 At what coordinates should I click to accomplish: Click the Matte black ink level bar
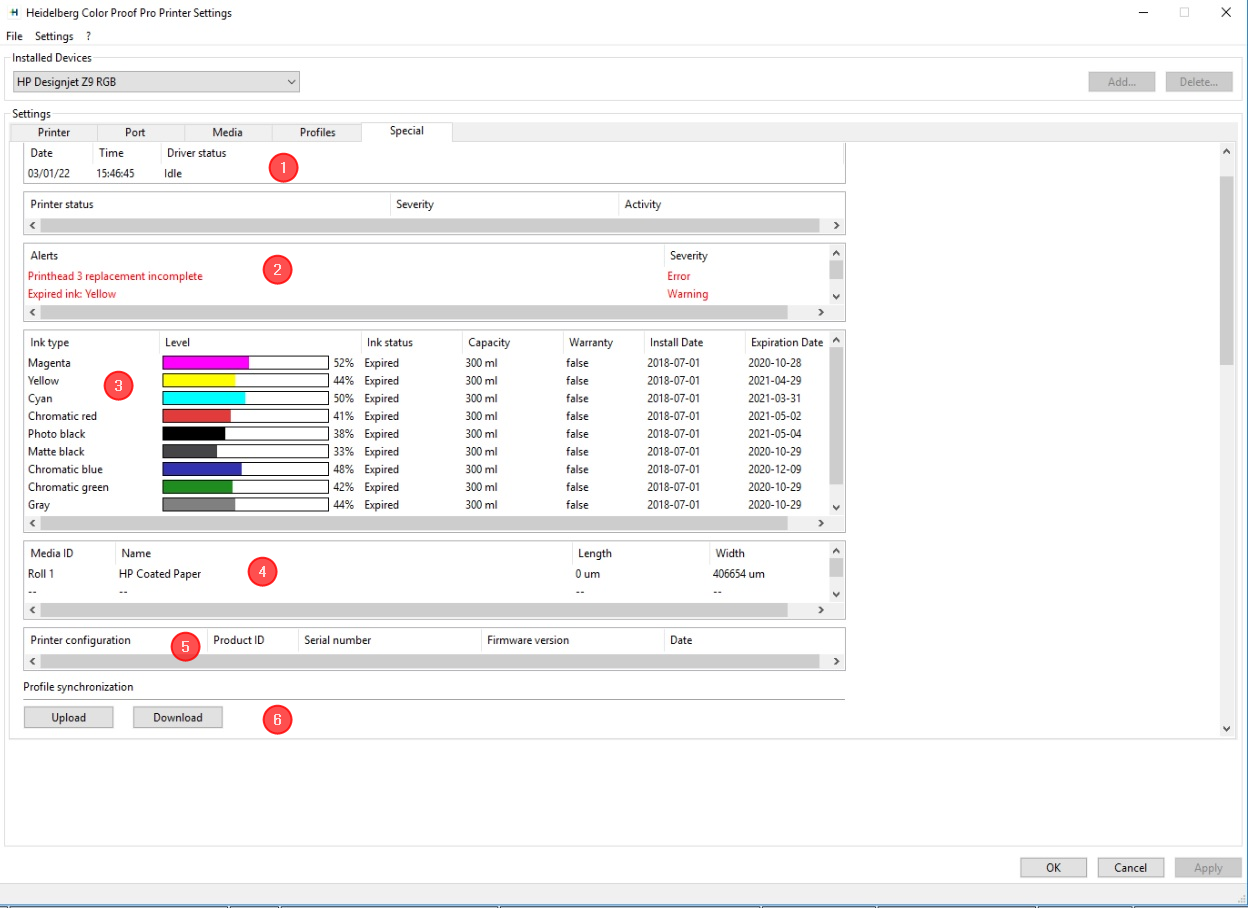tap(245, 452)
